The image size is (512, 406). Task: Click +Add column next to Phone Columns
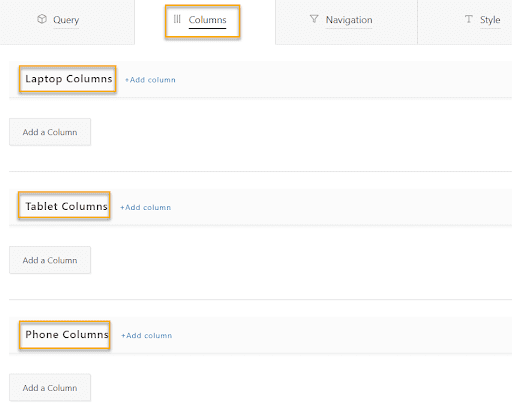[146, 335]
